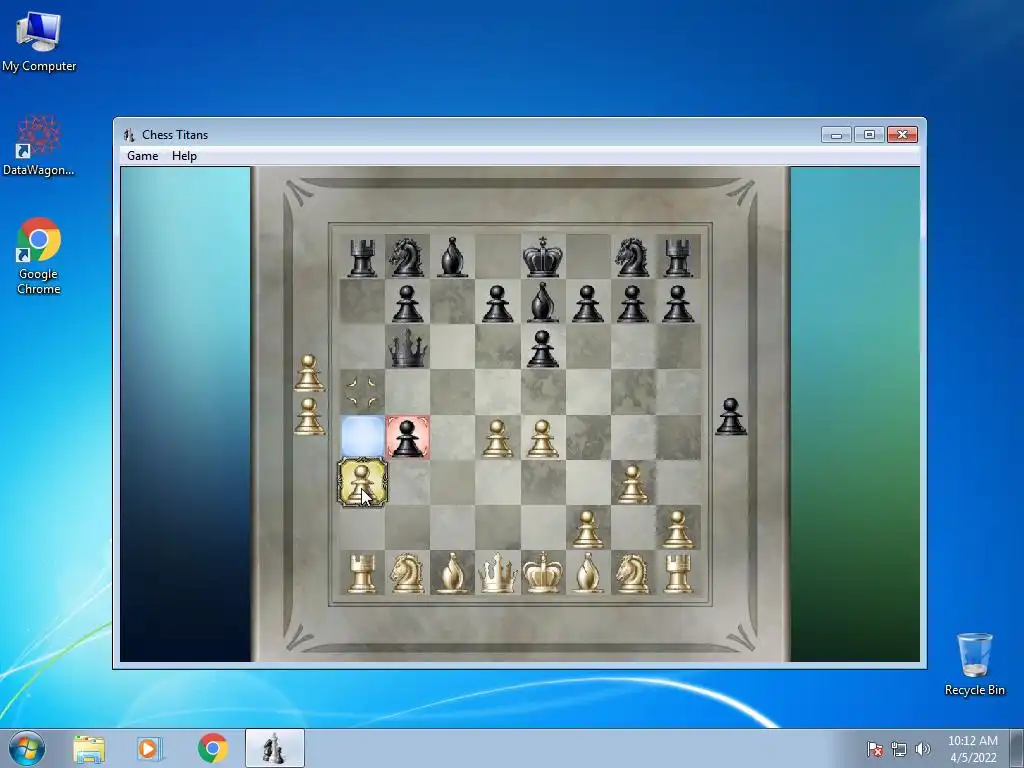The image size is (1024, 768).
Task: Click the black knight on b8
Action: [408, 257]
